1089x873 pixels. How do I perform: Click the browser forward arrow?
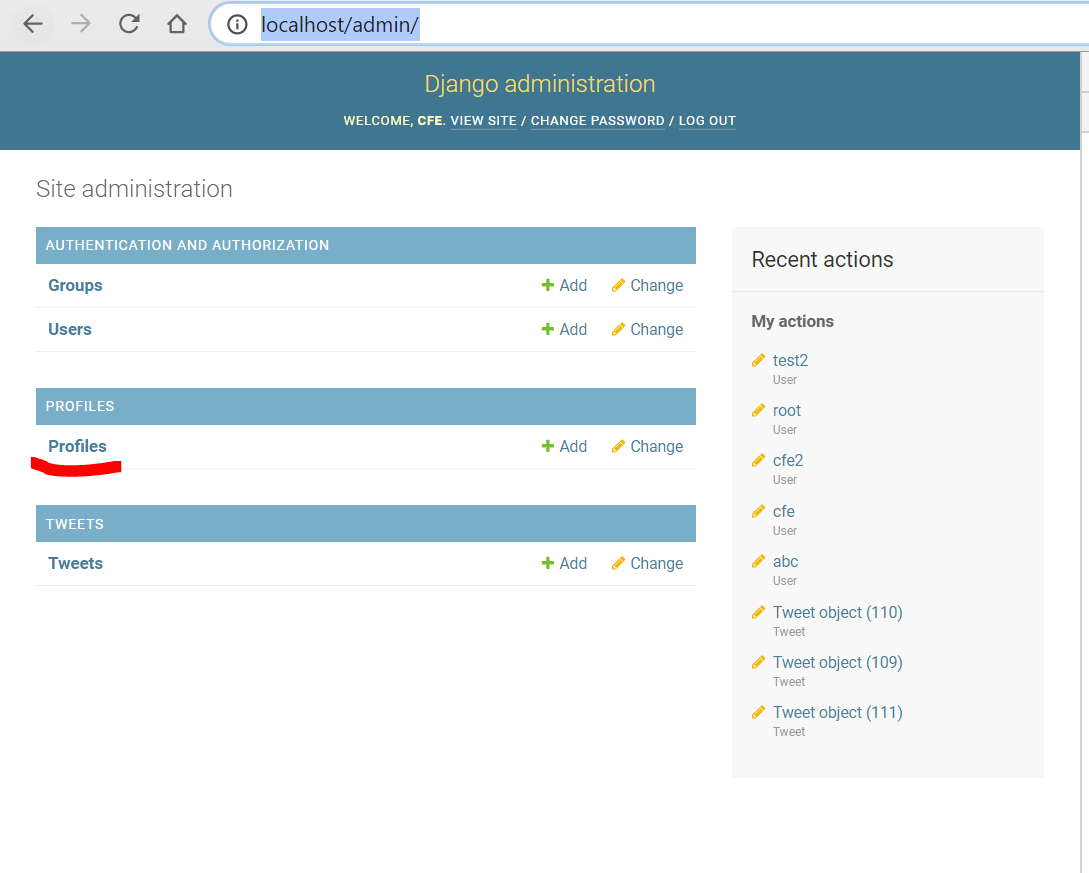(x=81, y=24)
